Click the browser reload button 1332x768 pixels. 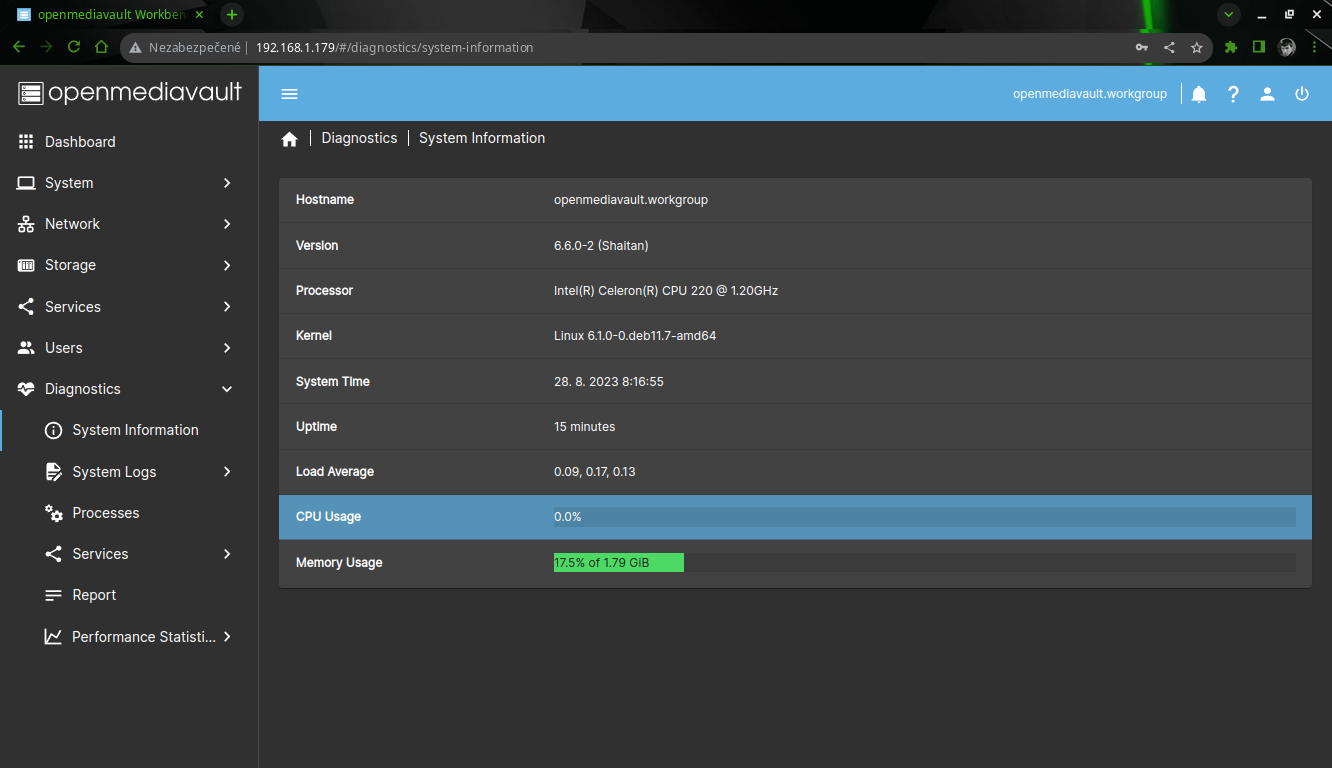(73, 46)
